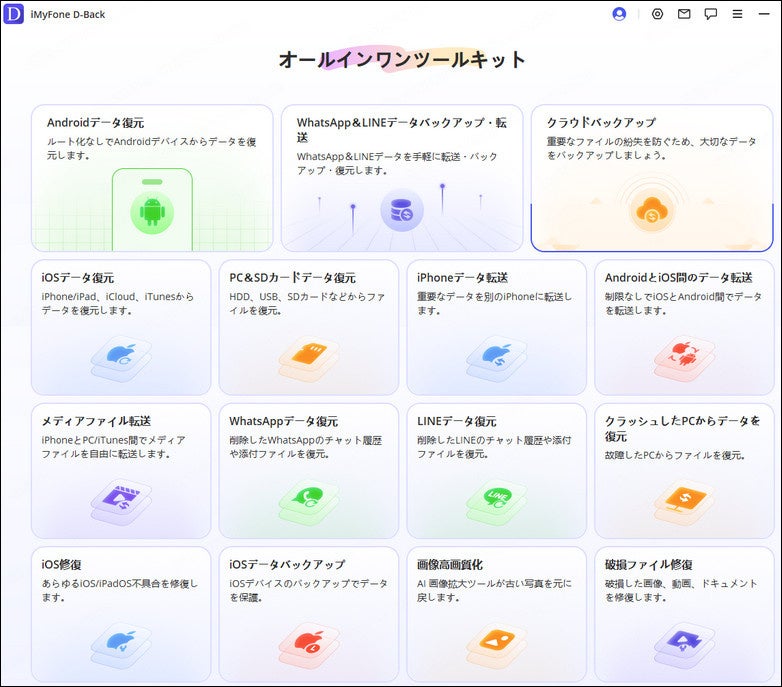Image resolution: width=782 pixels, height=687 pixels.
Task: Click the WhatsApp&LINEデータを手軽に転送 description text
Action: 397,164
